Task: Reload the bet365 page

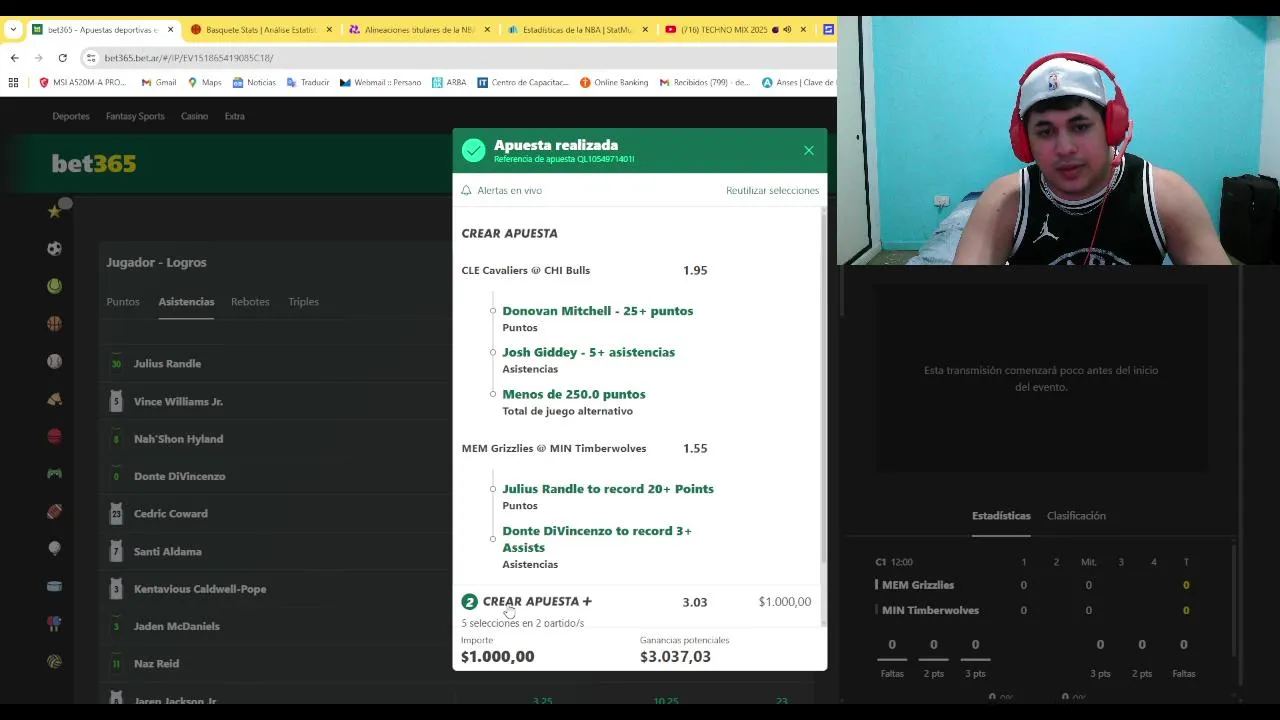Action: coord(62,58)
